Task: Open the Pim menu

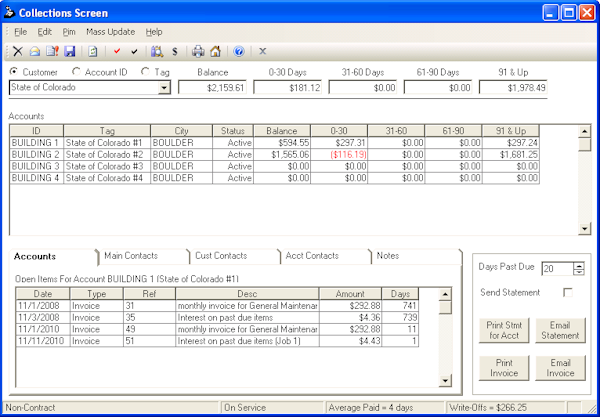Action: (69, 32)
